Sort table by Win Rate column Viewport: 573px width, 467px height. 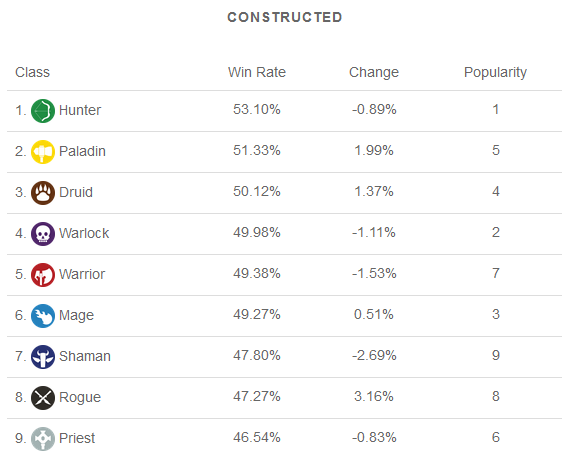(x=257, y=72)
